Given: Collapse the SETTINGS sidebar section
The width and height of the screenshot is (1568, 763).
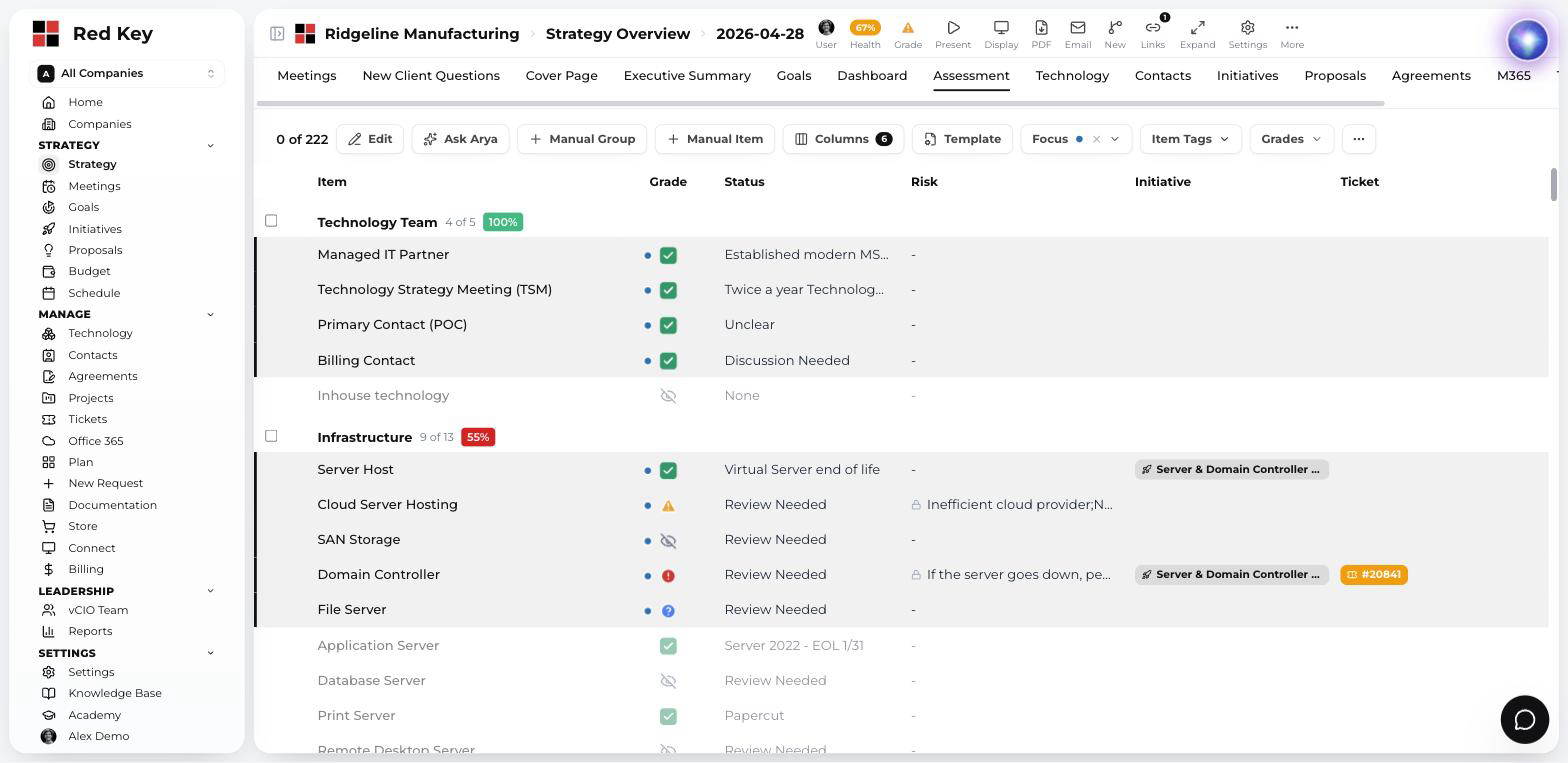Looking at the screenshot, I should [x=210, y=653].
